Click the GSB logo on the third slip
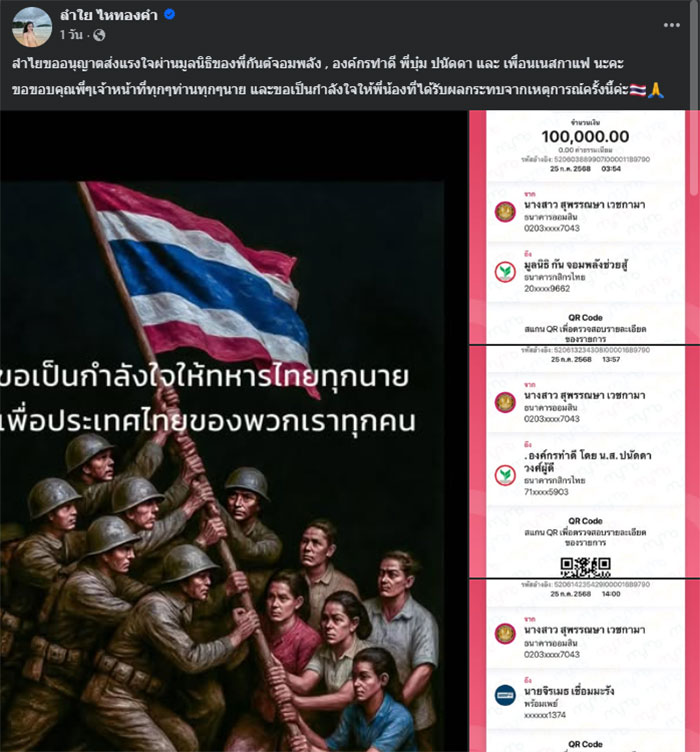 505,634
